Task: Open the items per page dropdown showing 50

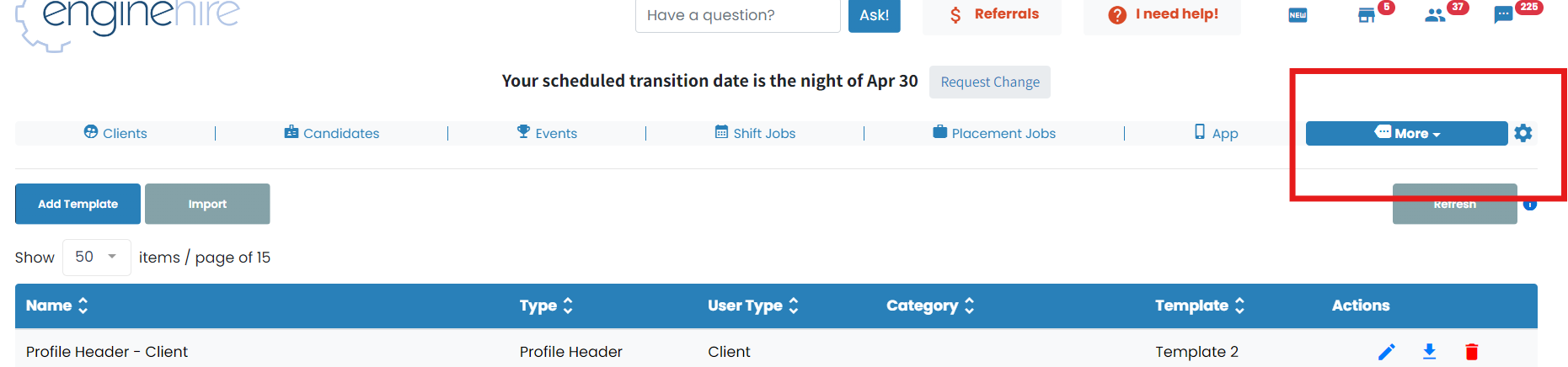Action: 96,257
